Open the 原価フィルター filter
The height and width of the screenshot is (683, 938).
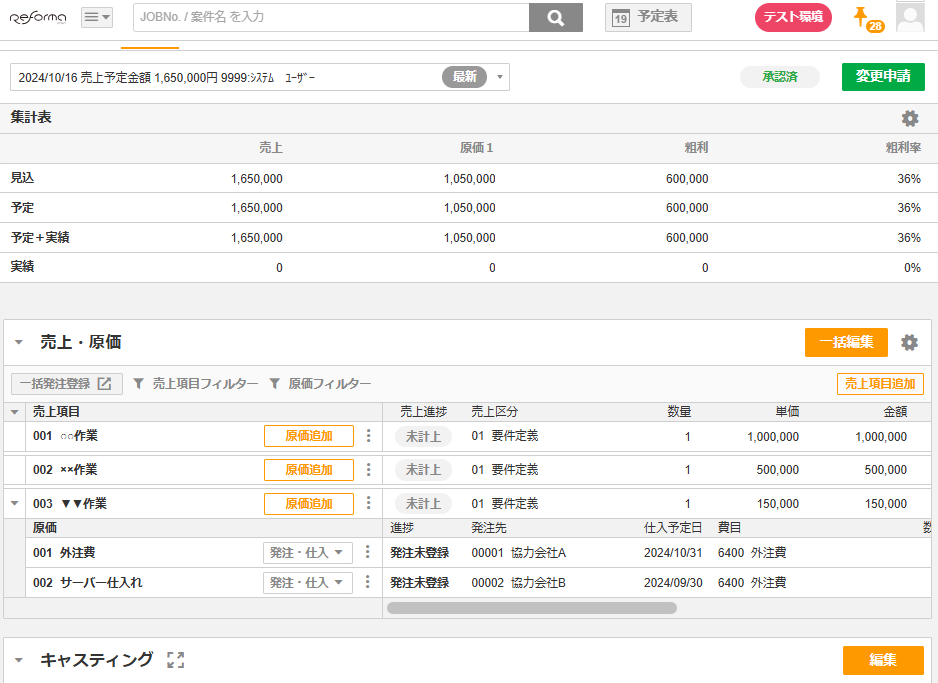320,384
